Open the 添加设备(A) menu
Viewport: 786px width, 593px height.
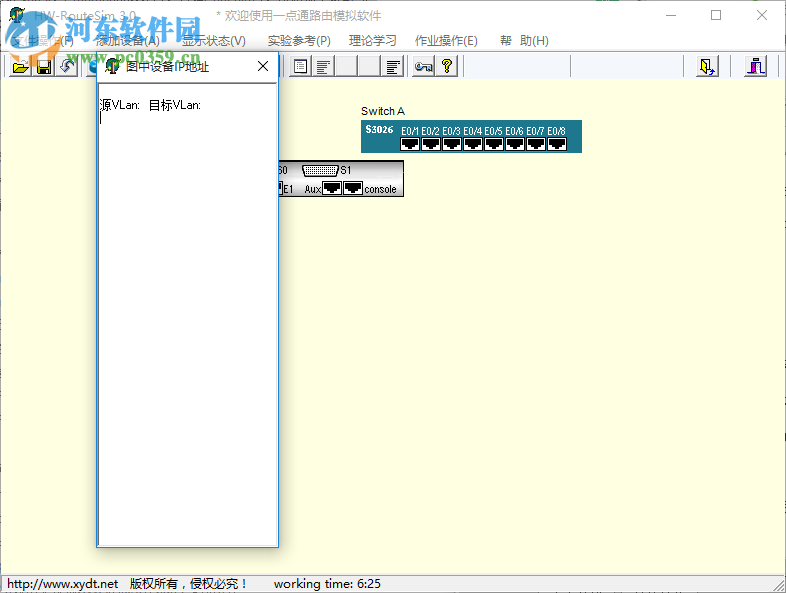(127, 41)
